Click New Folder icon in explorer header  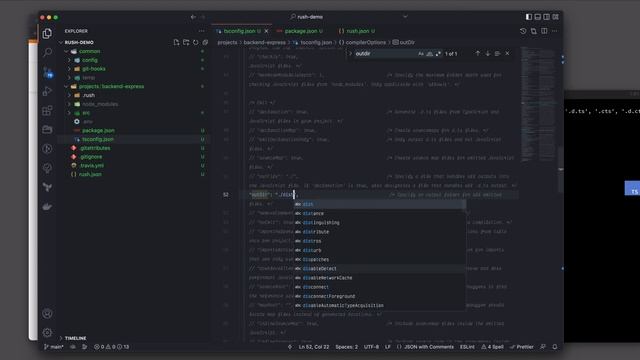click(186, 42)
